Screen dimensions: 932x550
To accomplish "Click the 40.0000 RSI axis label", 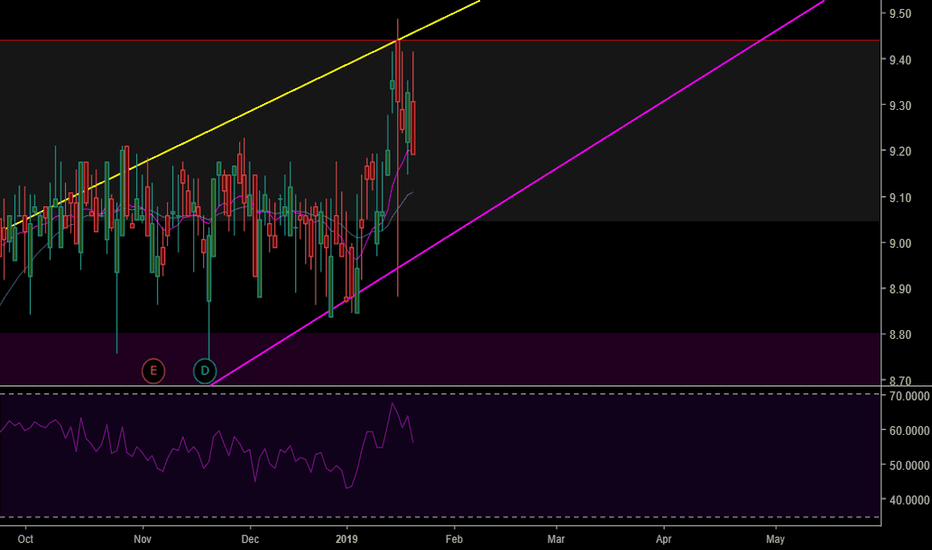I will [x=909, y=500].
